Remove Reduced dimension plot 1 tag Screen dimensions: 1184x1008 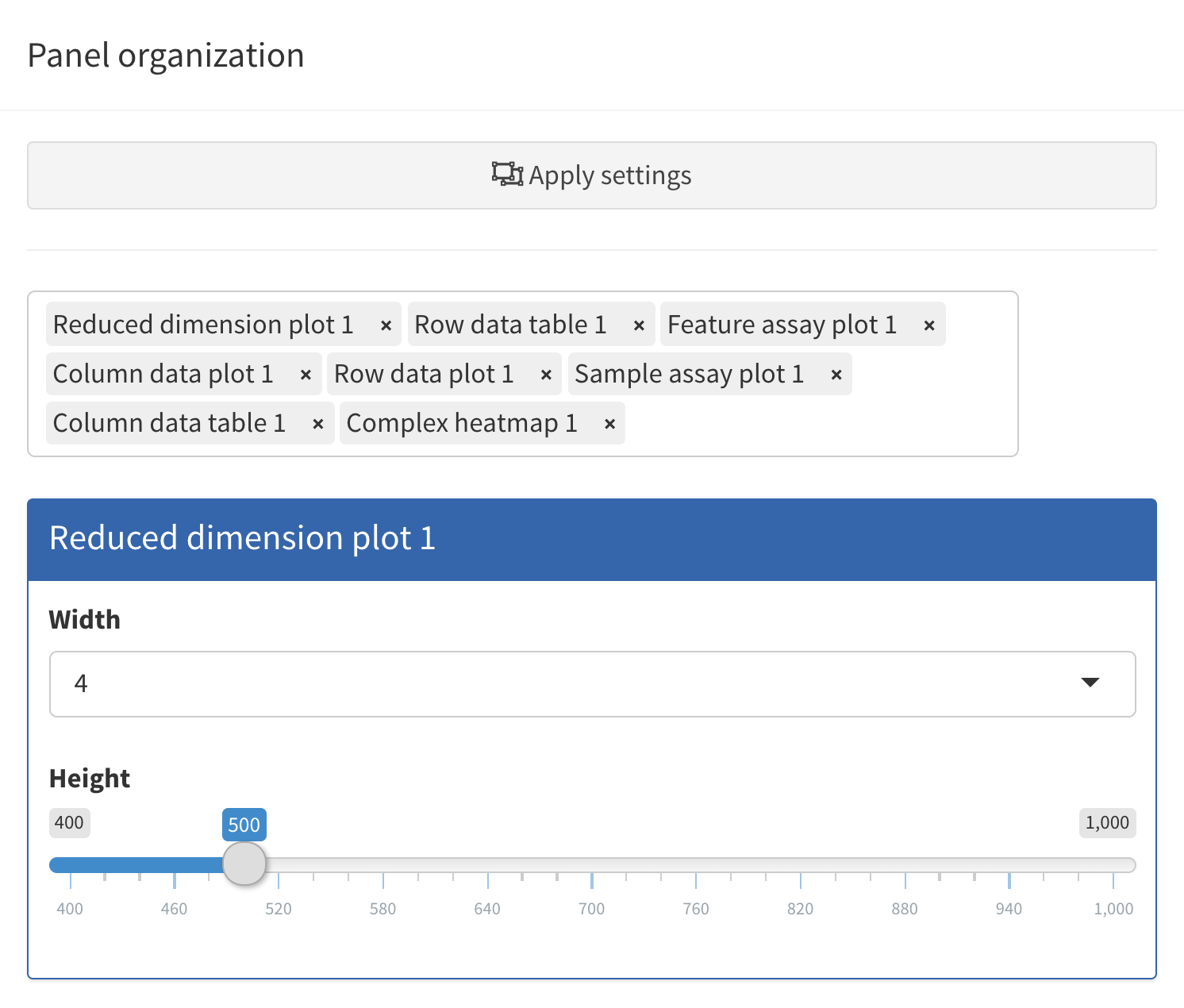(x=386, y=325)
